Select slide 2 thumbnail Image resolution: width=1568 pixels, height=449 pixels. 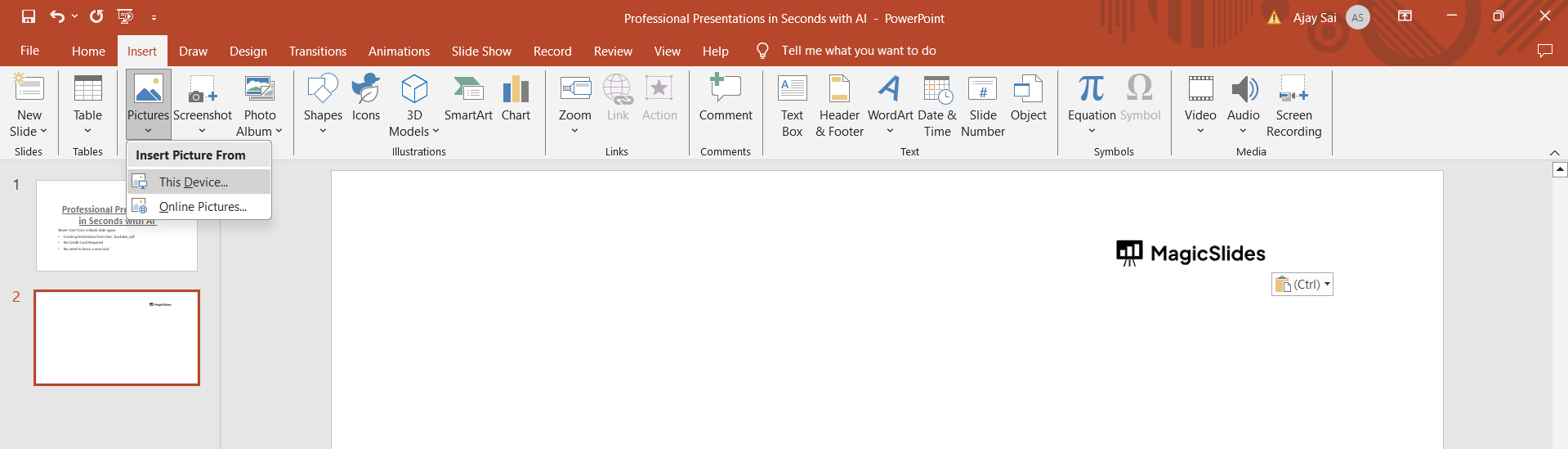point(117,338)
